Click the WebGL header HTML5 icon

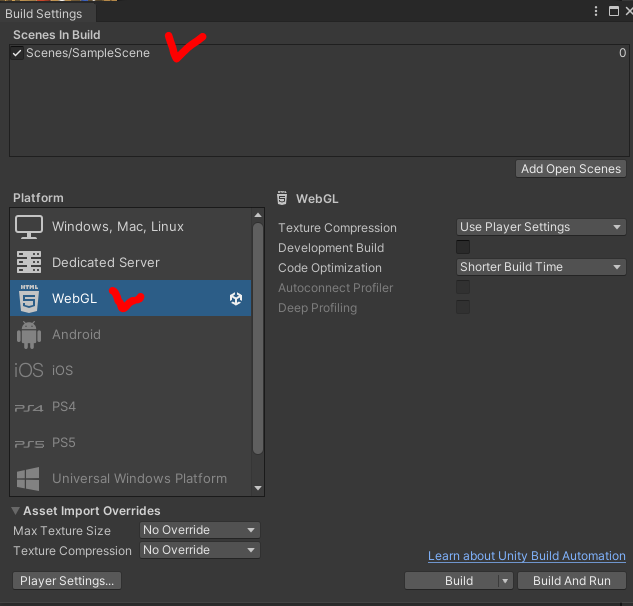tap(282, 198)
